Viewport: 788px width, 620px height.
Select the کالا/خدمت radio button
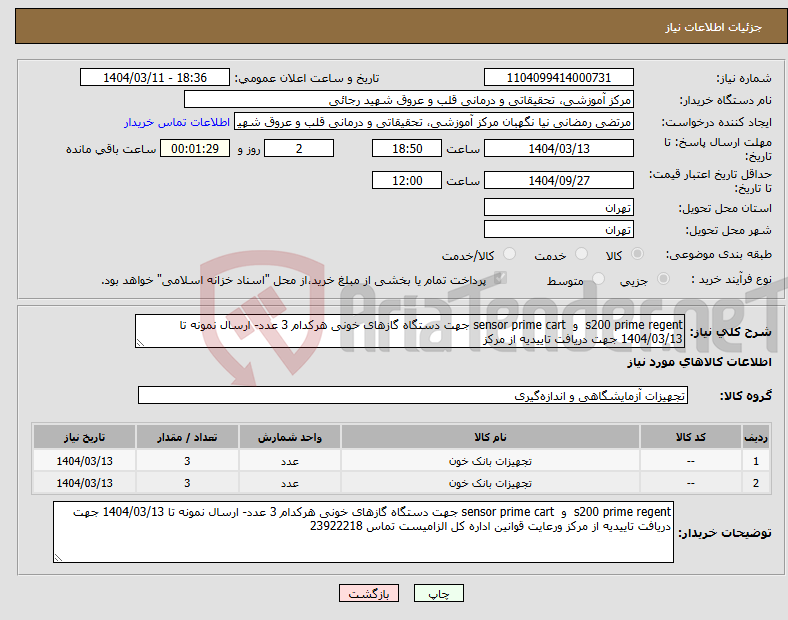click(x=509, y=254)
